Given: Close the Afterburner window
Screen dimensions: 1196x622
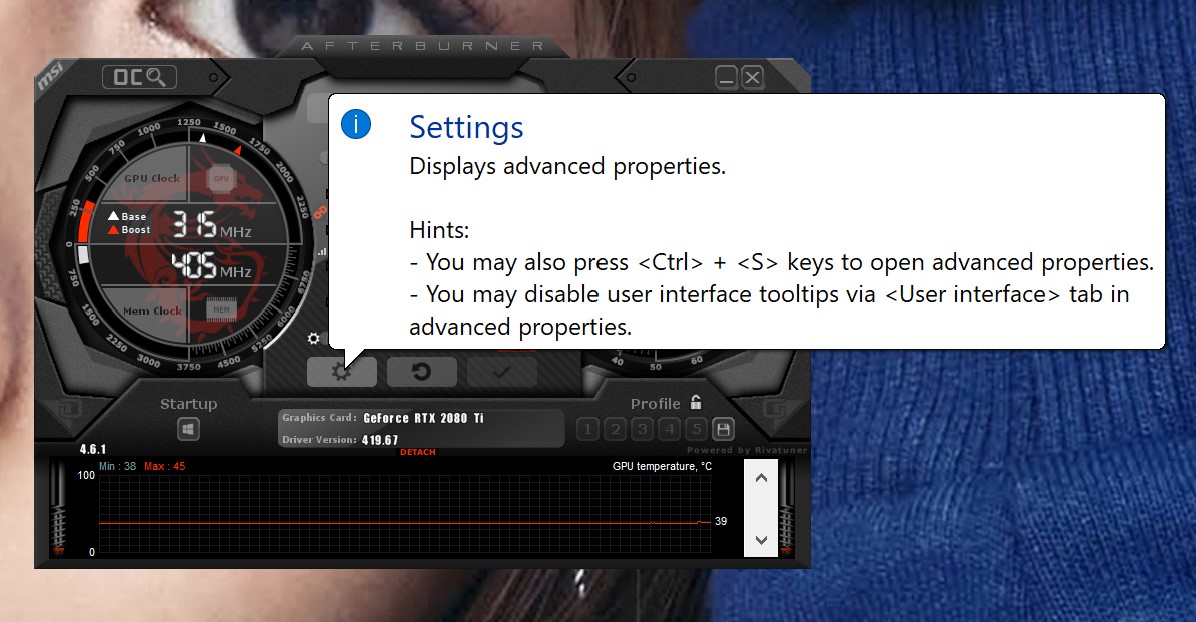Looking at the screenshot, I should click(752, 77).
